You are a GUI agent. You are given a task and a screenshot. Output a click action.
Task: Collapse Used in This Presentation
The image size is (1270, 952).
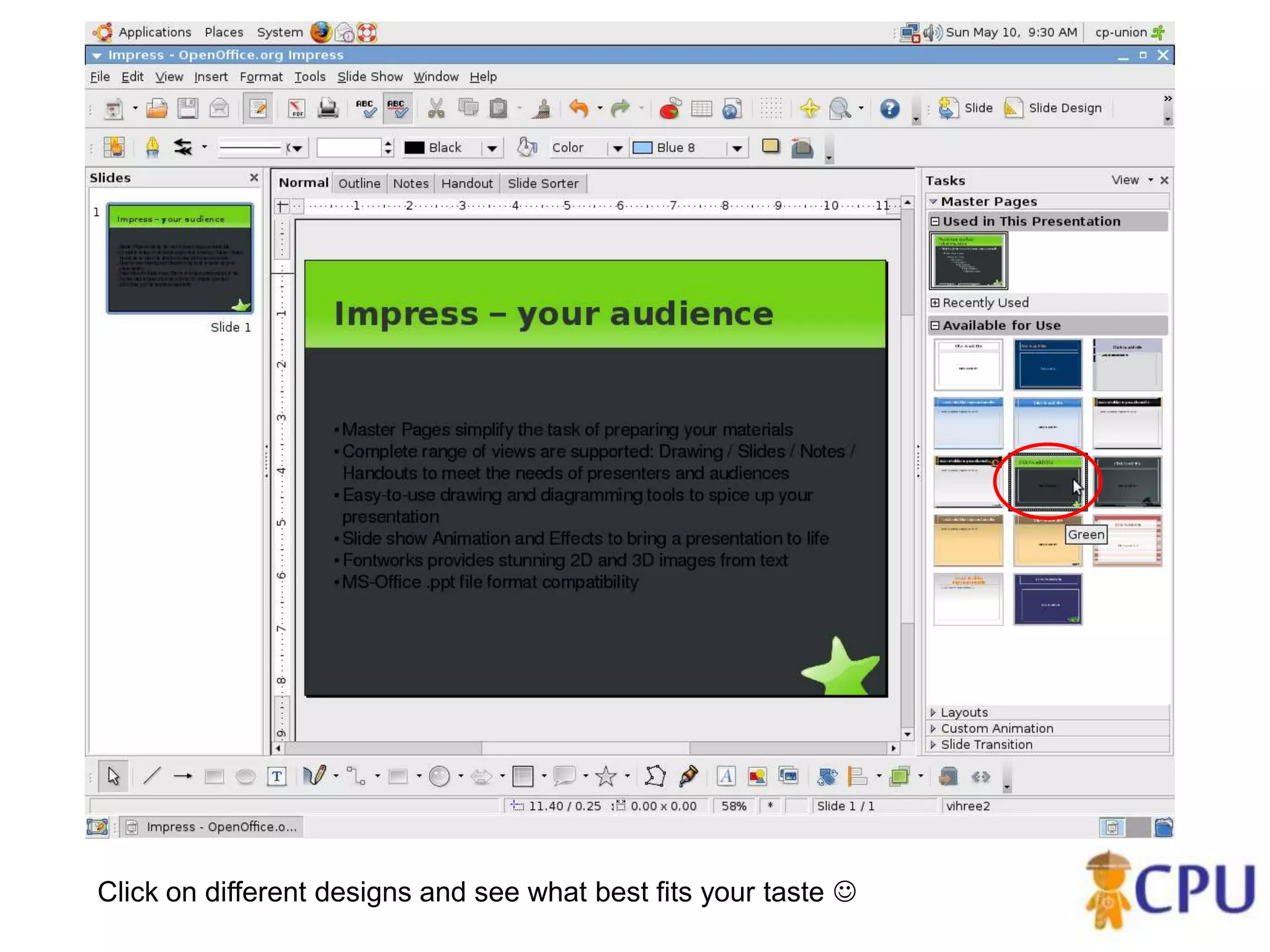click(935, 221)
